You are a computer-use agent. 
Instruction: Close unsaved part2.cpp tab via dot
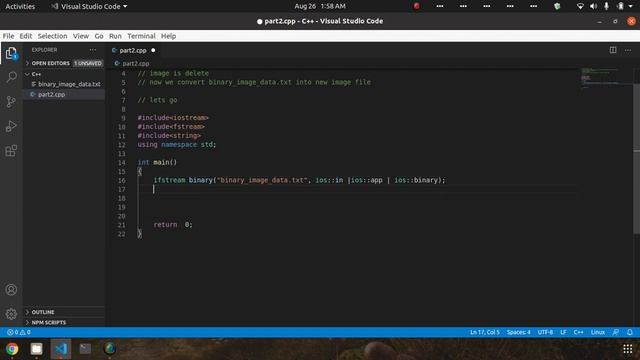click(153, 50)
